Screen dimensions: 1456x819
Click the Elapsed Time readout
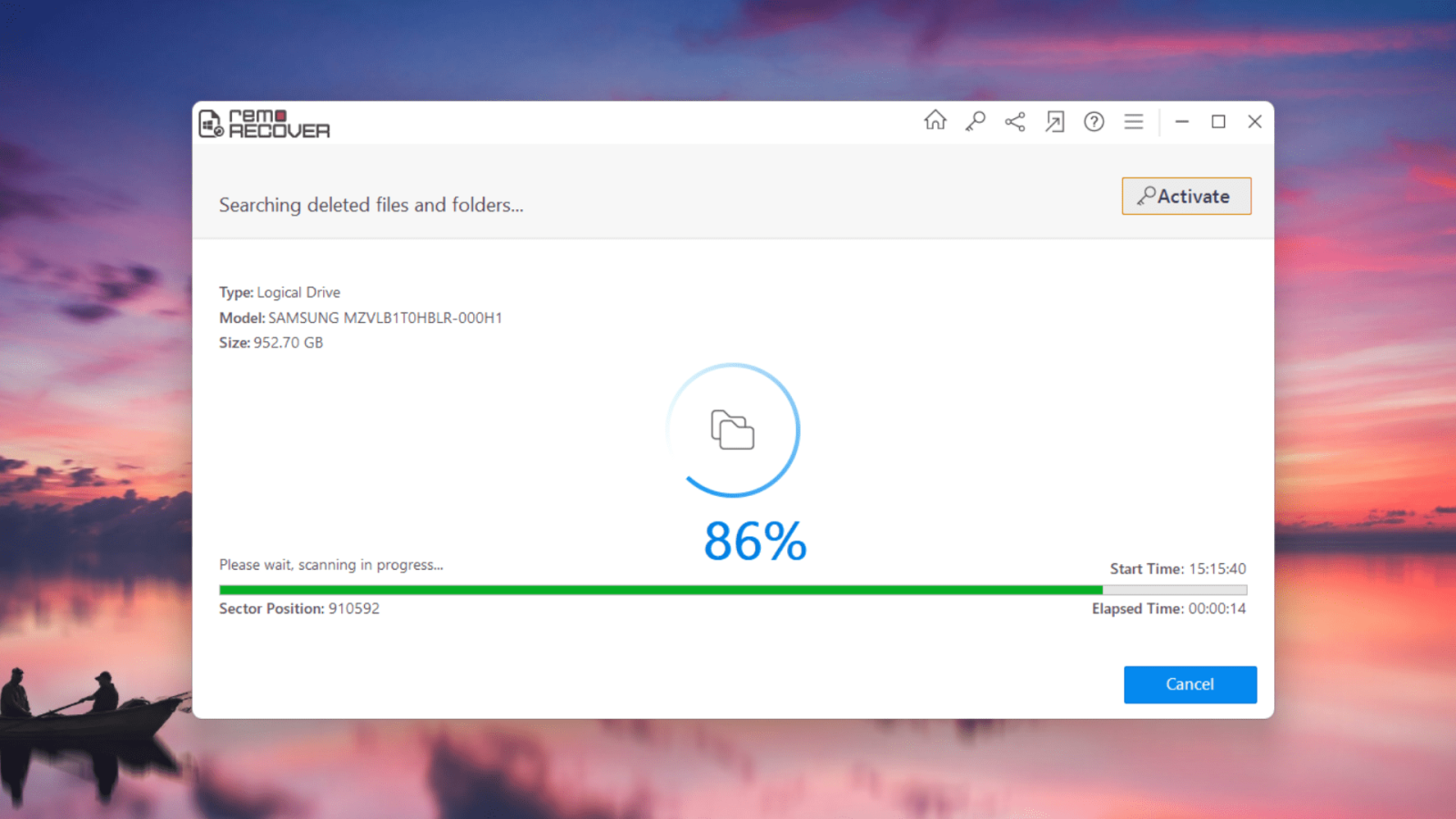tap(1168, 608)
